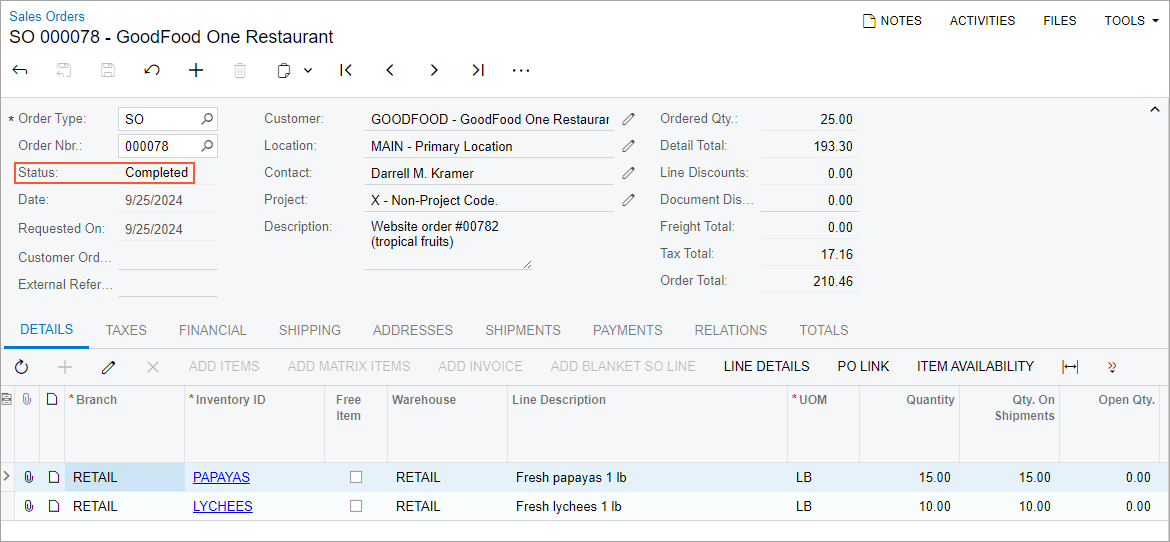Navigate to the next record
Viewport: 1170px width, 542px height.
coord(434,70)
